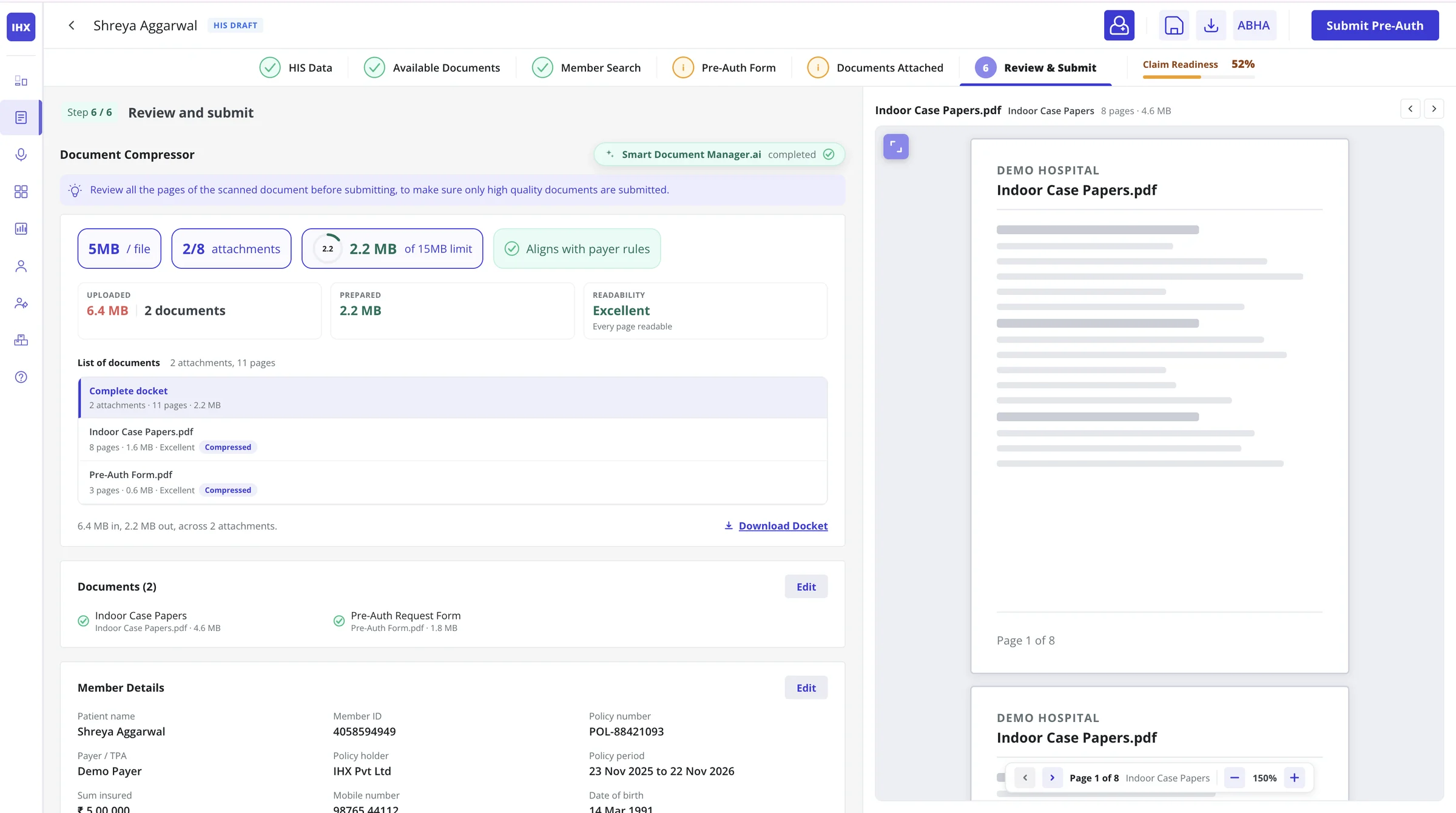The width and height of the screenshot is (1456, 813).
Task: Edit the Documents (2) section
Action: tap(806, 587)
